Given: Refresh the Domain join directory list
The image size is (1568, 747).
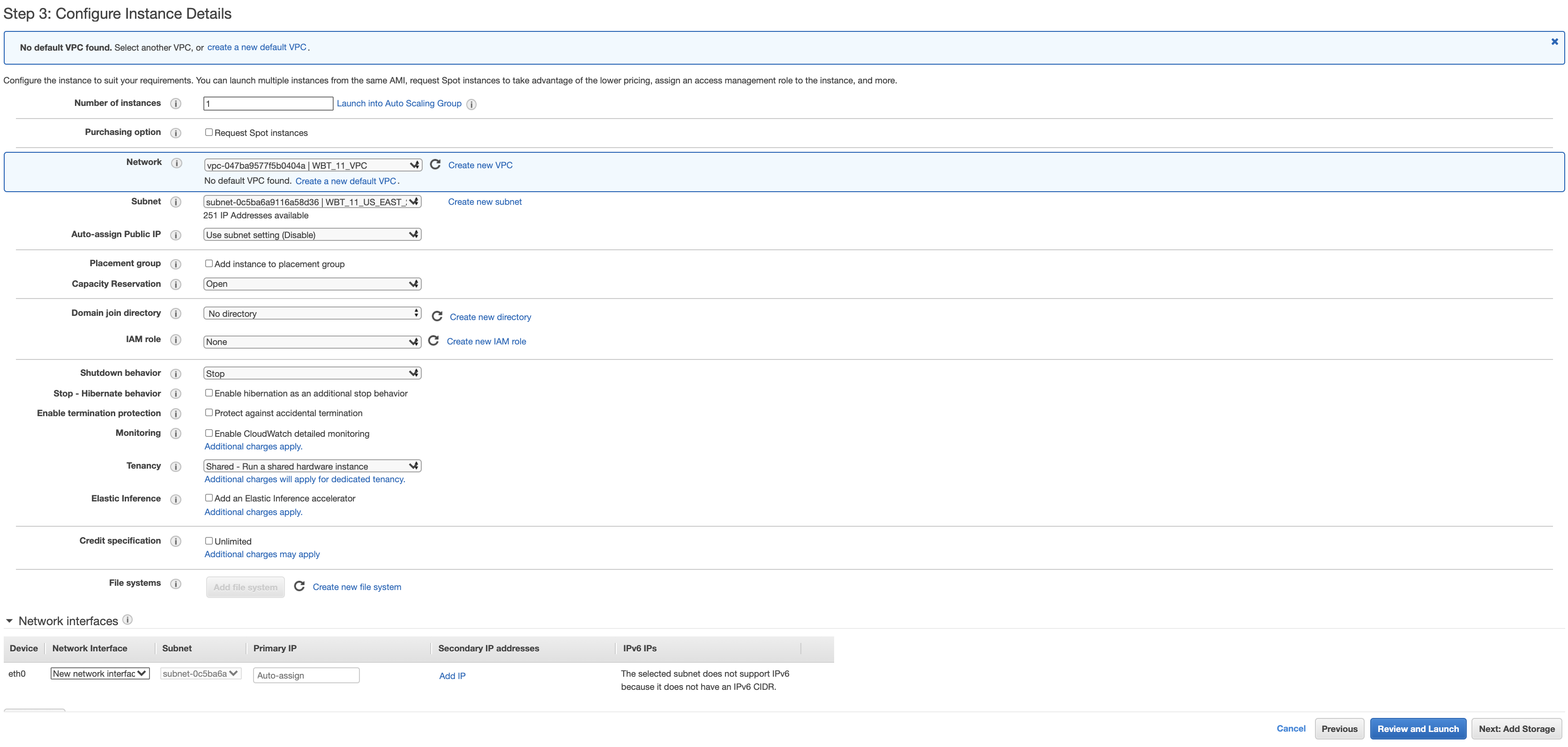Looking at the screenshot, I should point(437,316).
